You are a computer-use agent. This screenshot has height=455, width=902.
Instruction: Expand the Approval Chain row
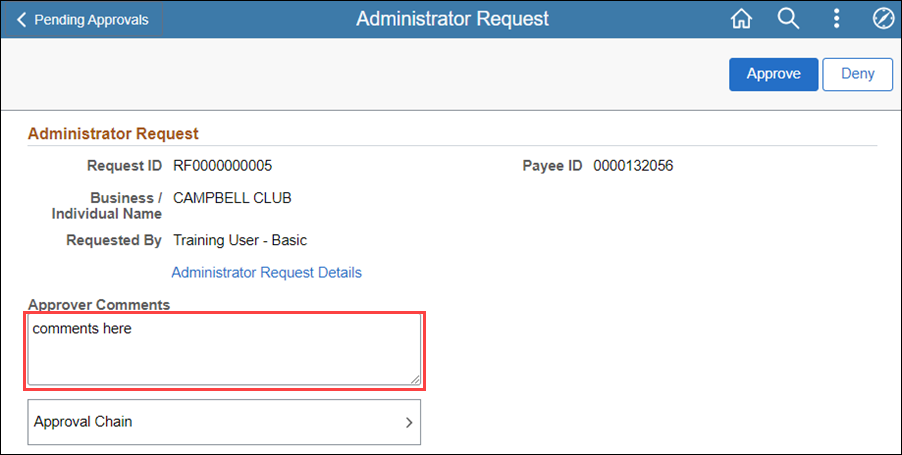click(x=224, y=422)
